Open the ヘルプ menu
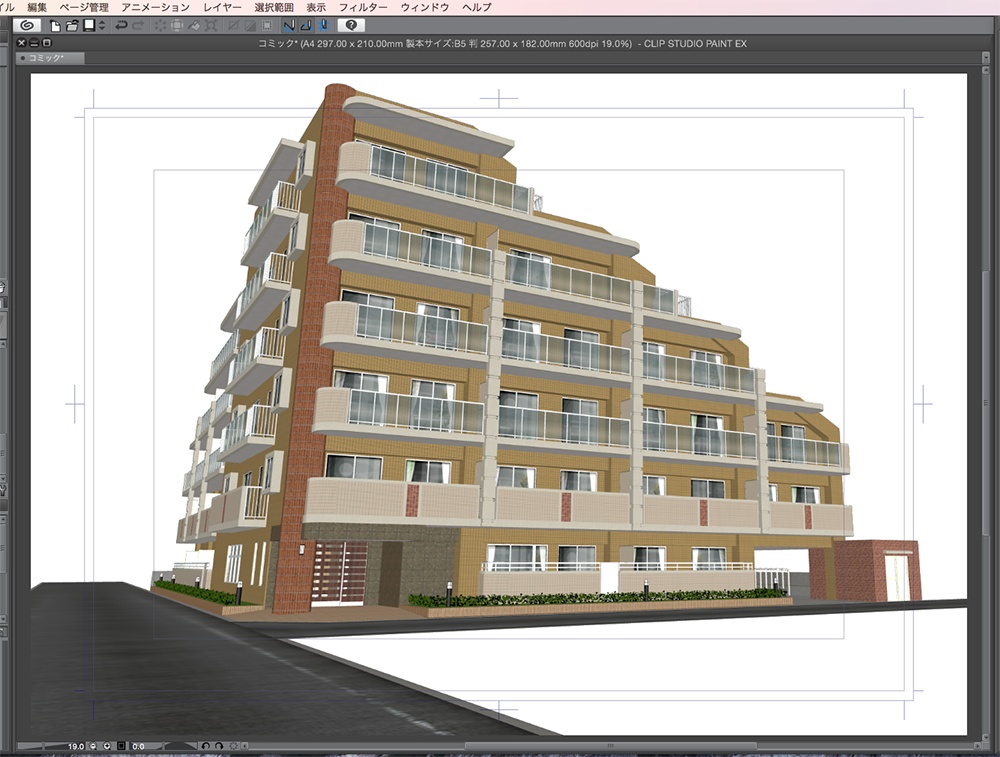 476,7
